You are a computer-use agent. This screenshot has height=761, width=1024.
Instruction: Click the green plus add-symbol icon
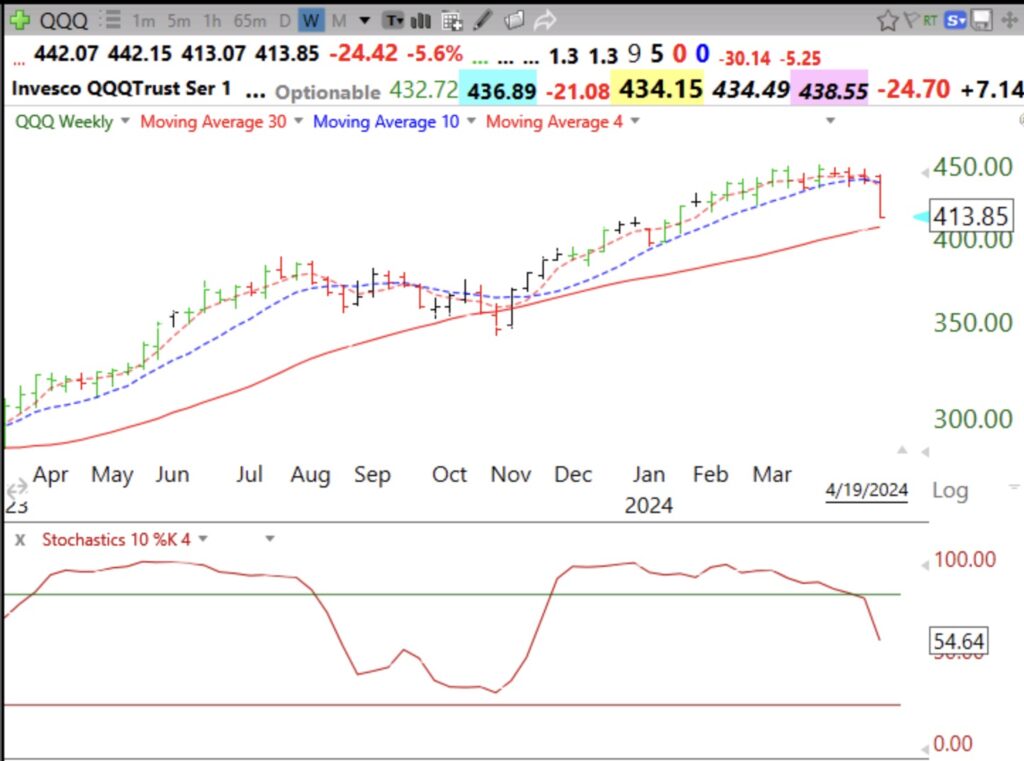pyautogui.click(x=18, y=20)
